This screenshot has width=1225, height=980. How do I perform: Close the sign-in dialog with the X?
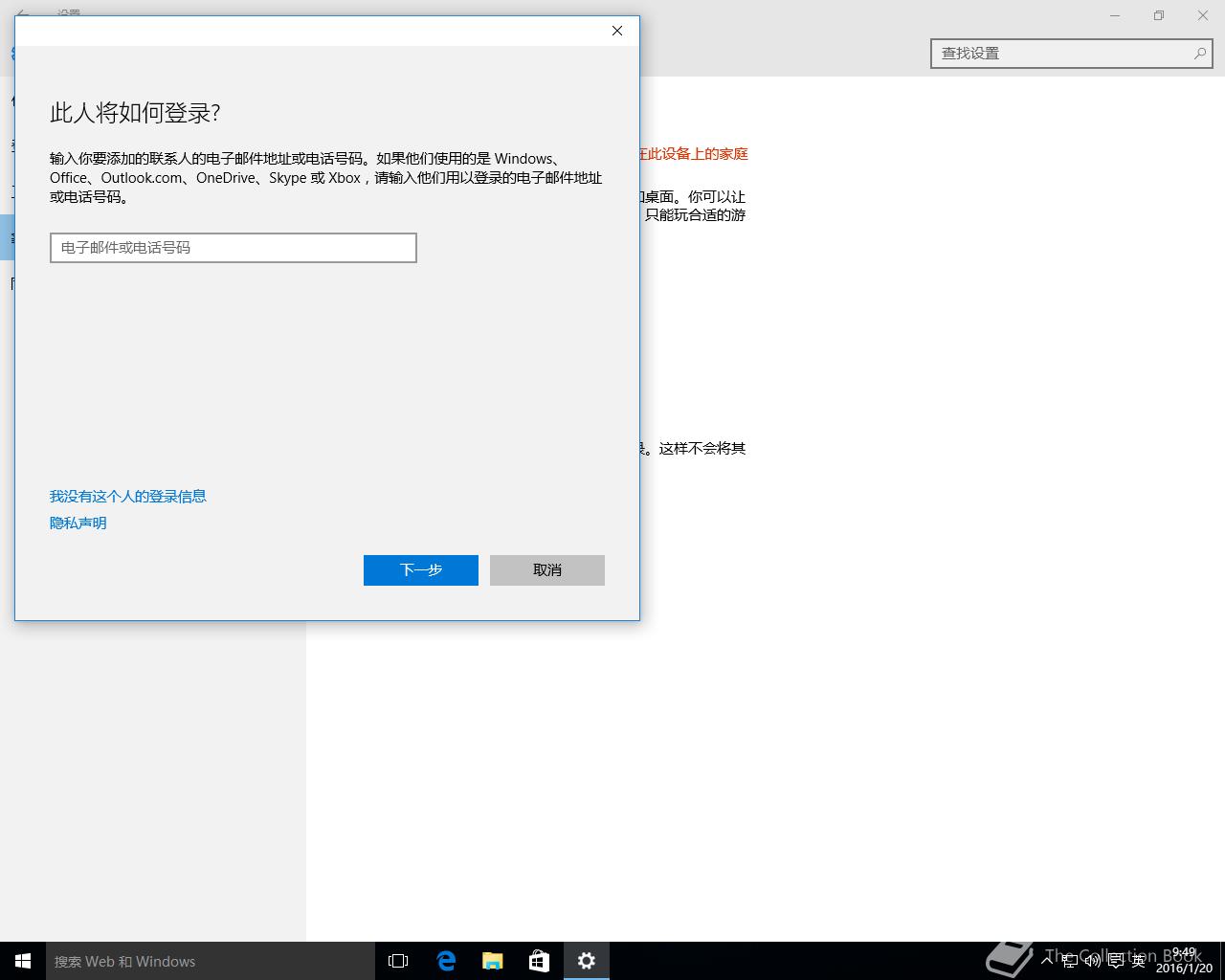[x=617, y=31]
